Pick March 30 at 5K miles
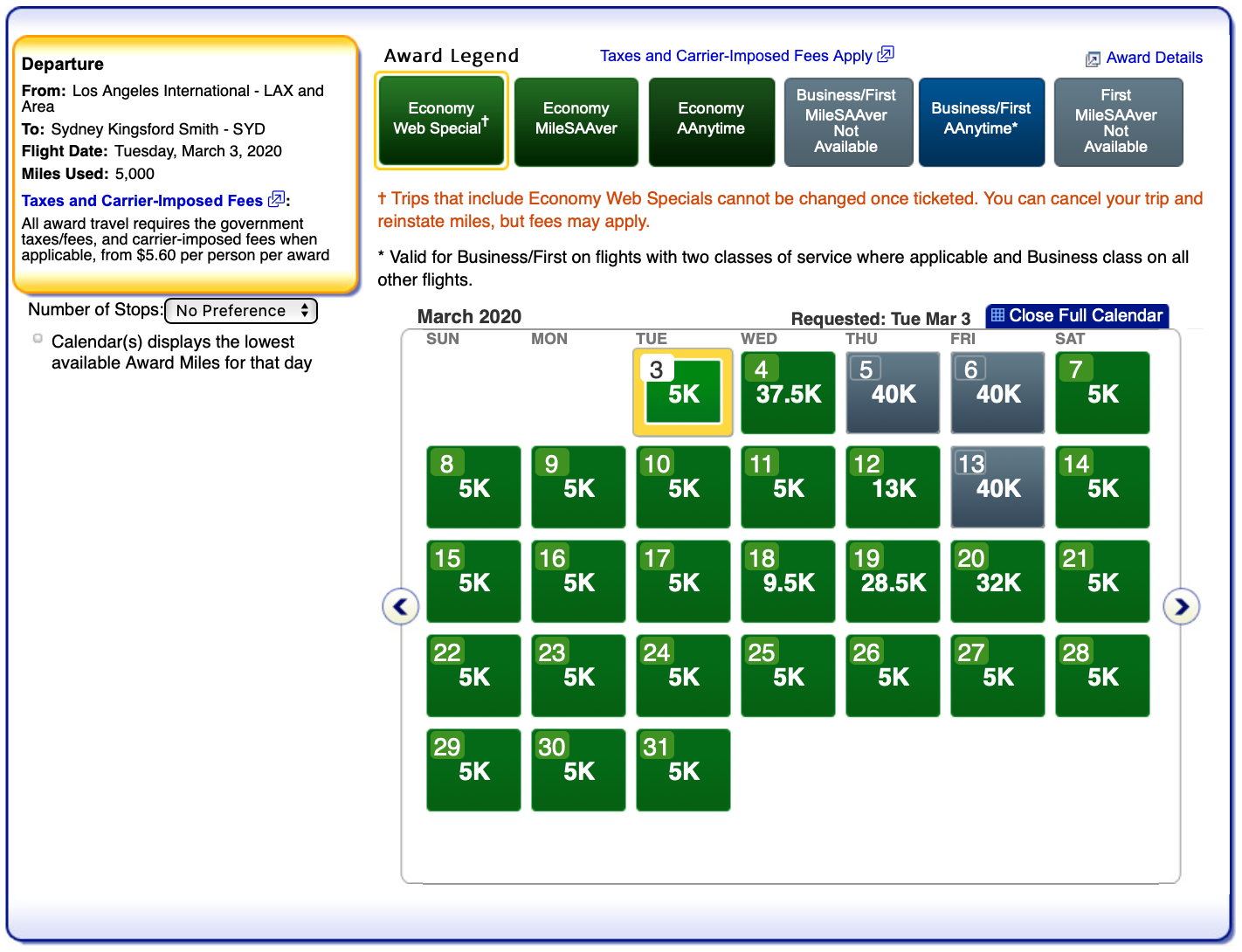 pyautogui.click(x=578, y=770)
